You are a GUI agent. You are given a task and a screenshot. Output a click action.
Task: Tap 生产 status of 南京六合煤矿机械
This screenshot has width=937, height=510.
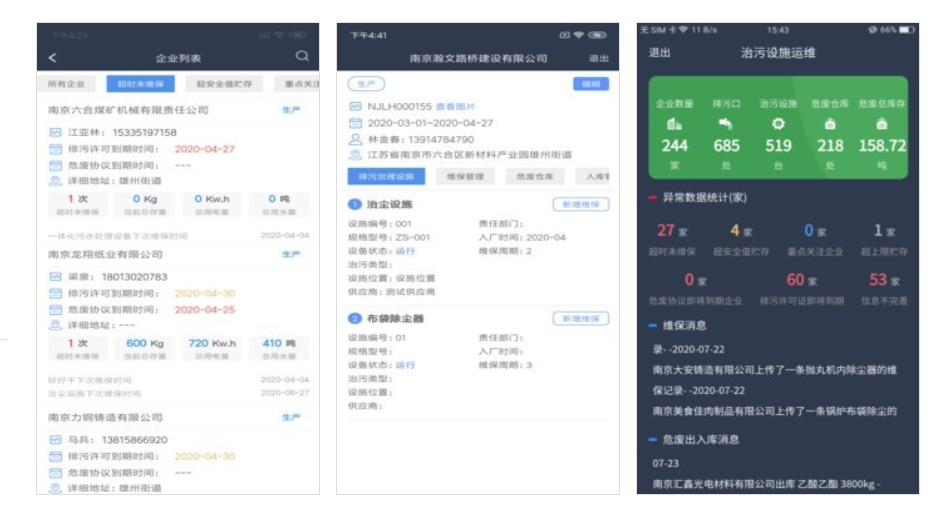click(x=291, y=110)
